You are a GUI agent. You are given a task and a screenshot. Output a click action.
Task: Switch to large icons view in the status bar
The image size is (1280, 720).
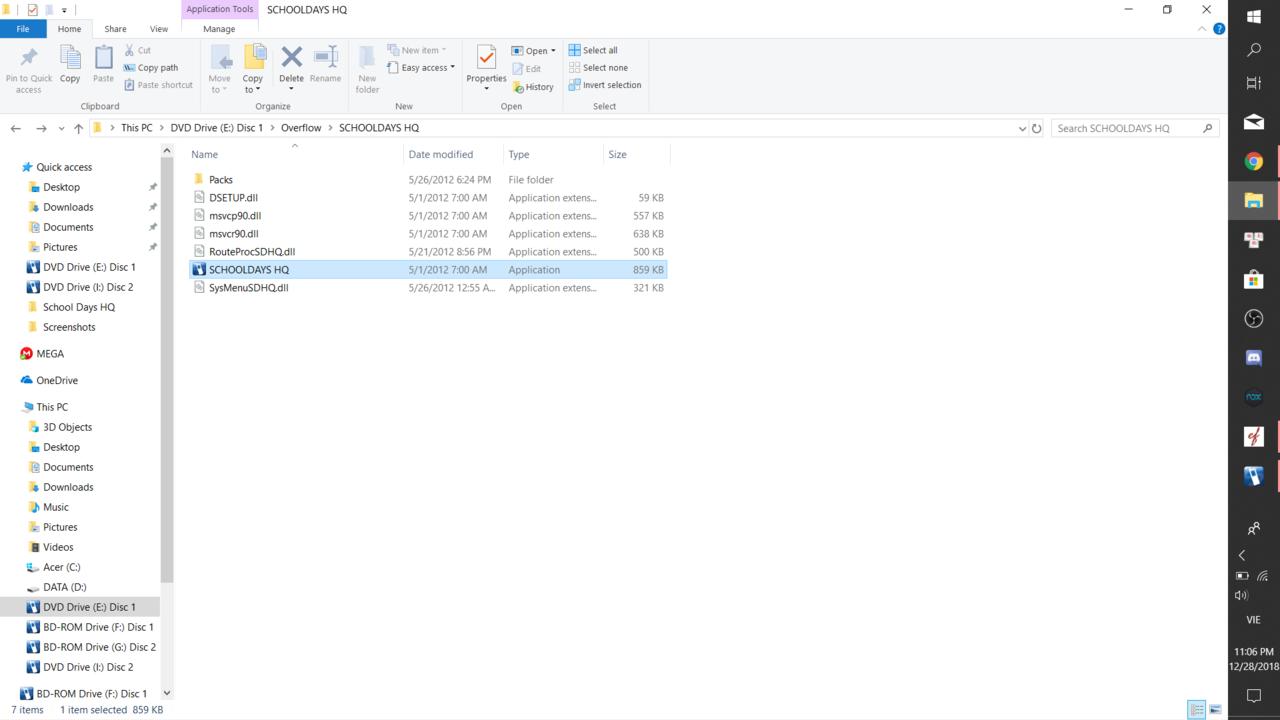[1215, 710]
